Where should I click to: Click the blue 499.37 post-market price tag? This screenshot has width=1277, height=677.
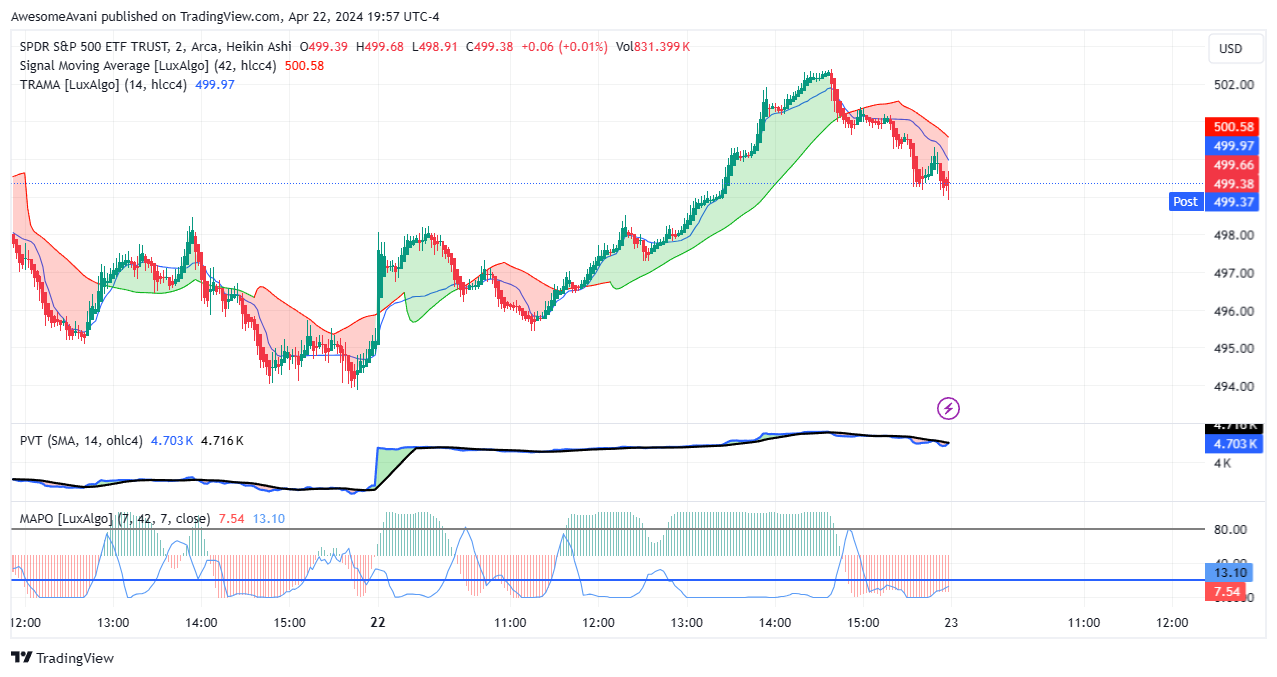1233,202
